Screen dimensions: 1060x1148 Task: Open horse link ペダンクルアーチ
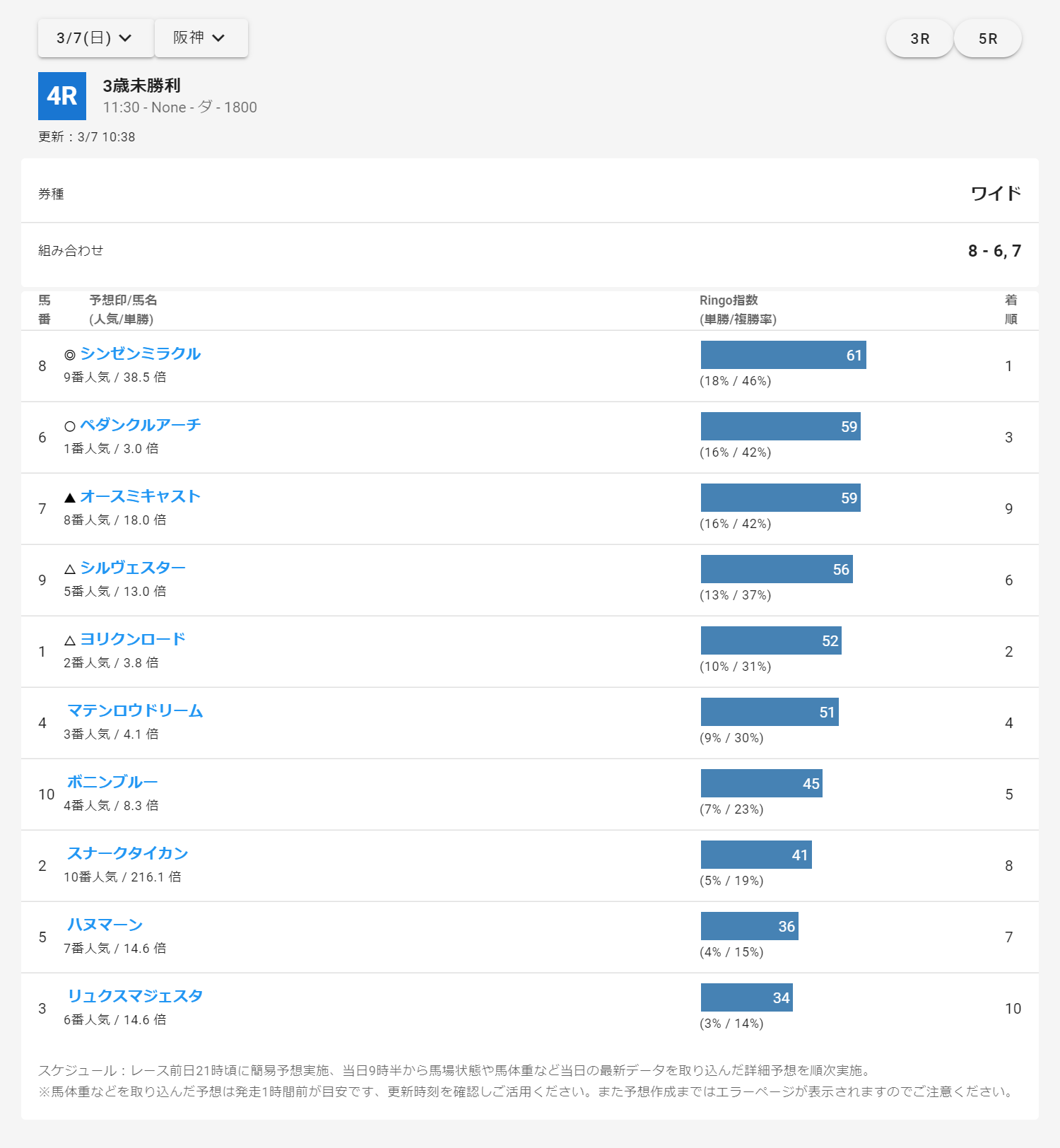click(140, 425)
